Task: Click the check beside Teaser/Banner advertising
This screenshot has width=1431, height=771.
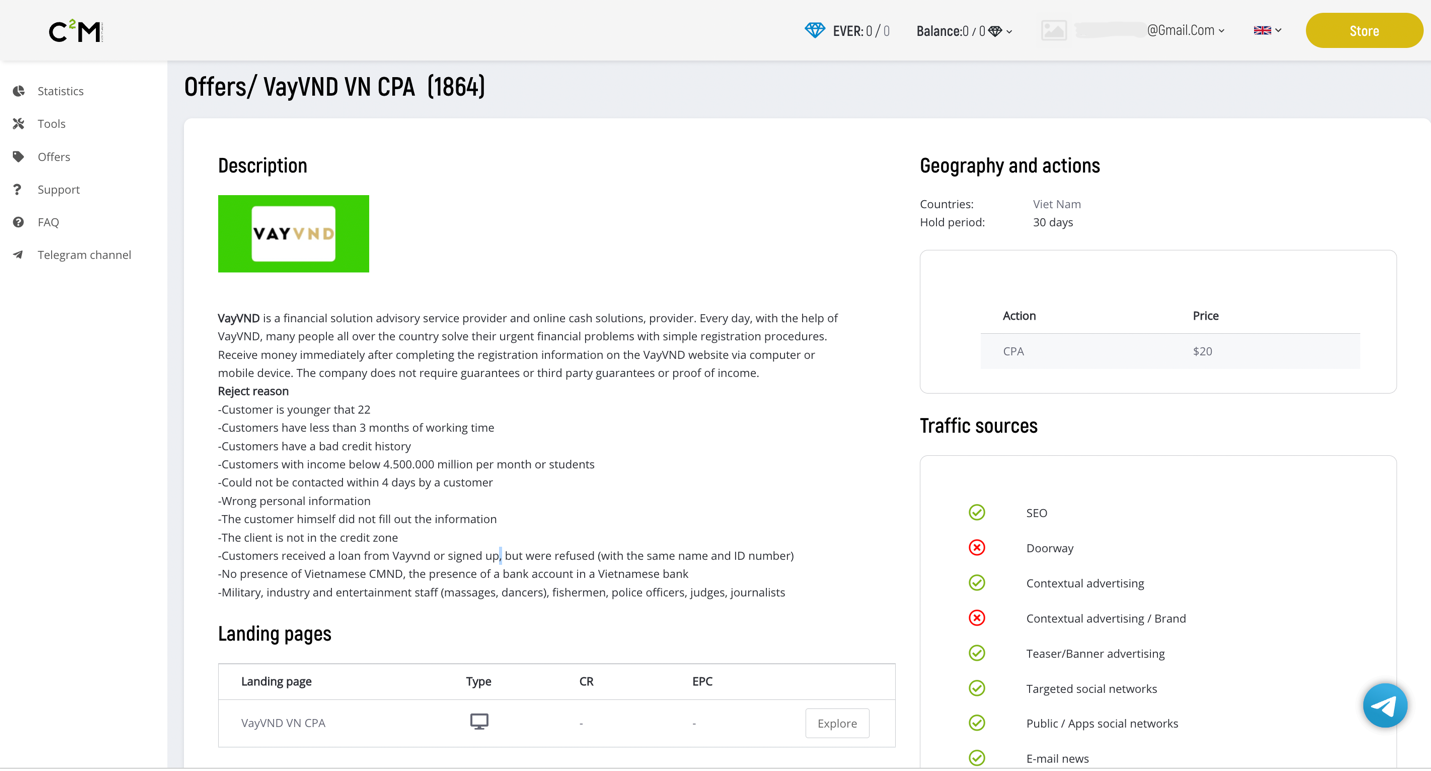Action: [x=977, y=653]
